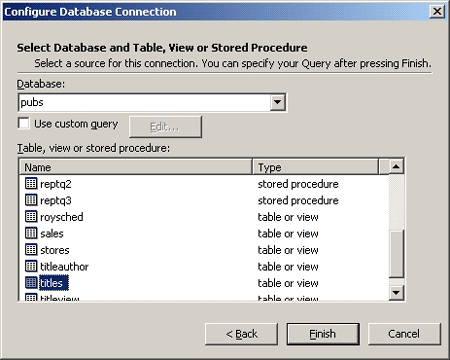Sort the list by Type column header
Image resolution: width=450 pixels, height=360 pixels.
[x=316, y=167]
